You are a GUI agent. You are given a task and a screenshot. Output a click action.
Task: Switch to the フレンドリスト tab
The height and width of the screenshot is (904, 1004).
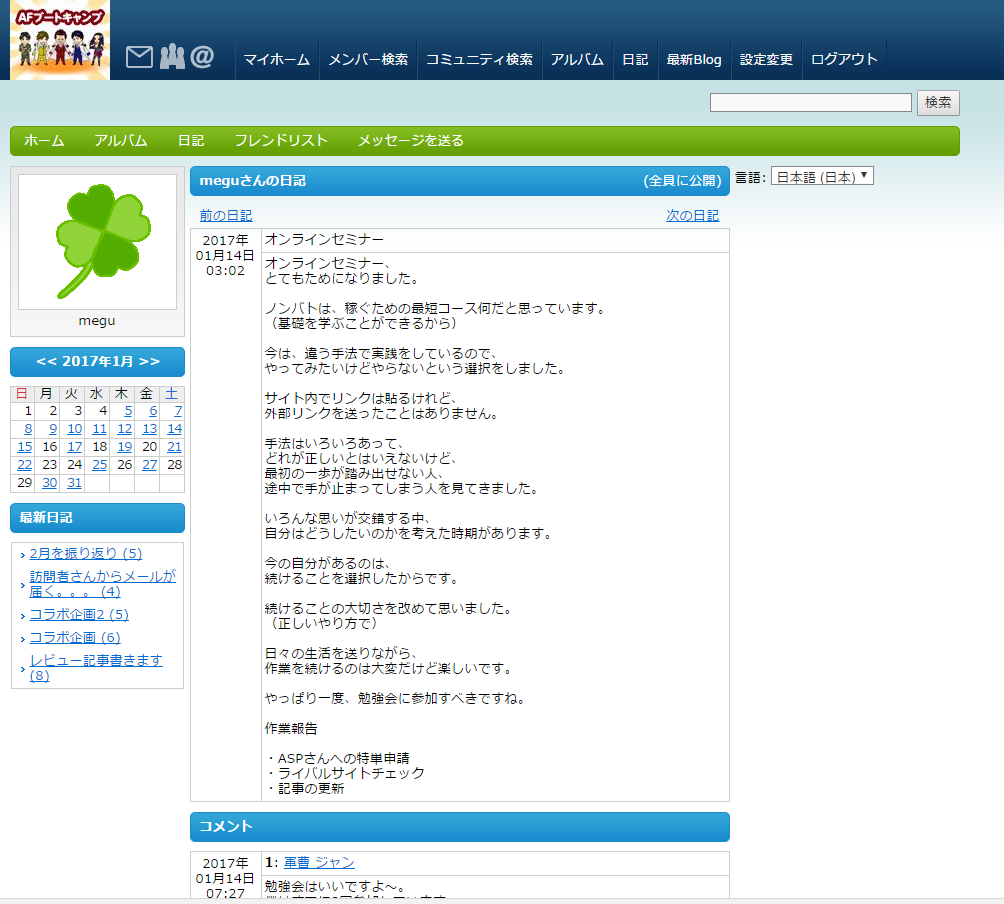pos(280,141)
